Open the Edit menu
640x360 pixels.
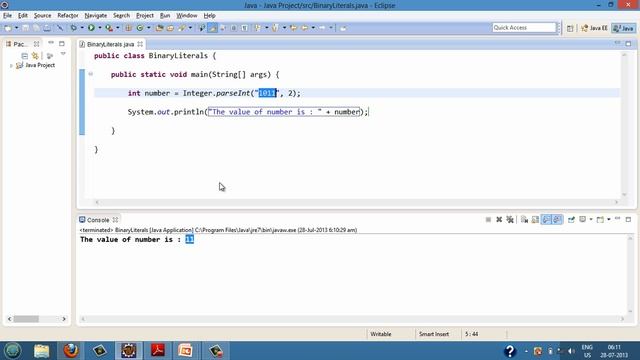point(23,16)
